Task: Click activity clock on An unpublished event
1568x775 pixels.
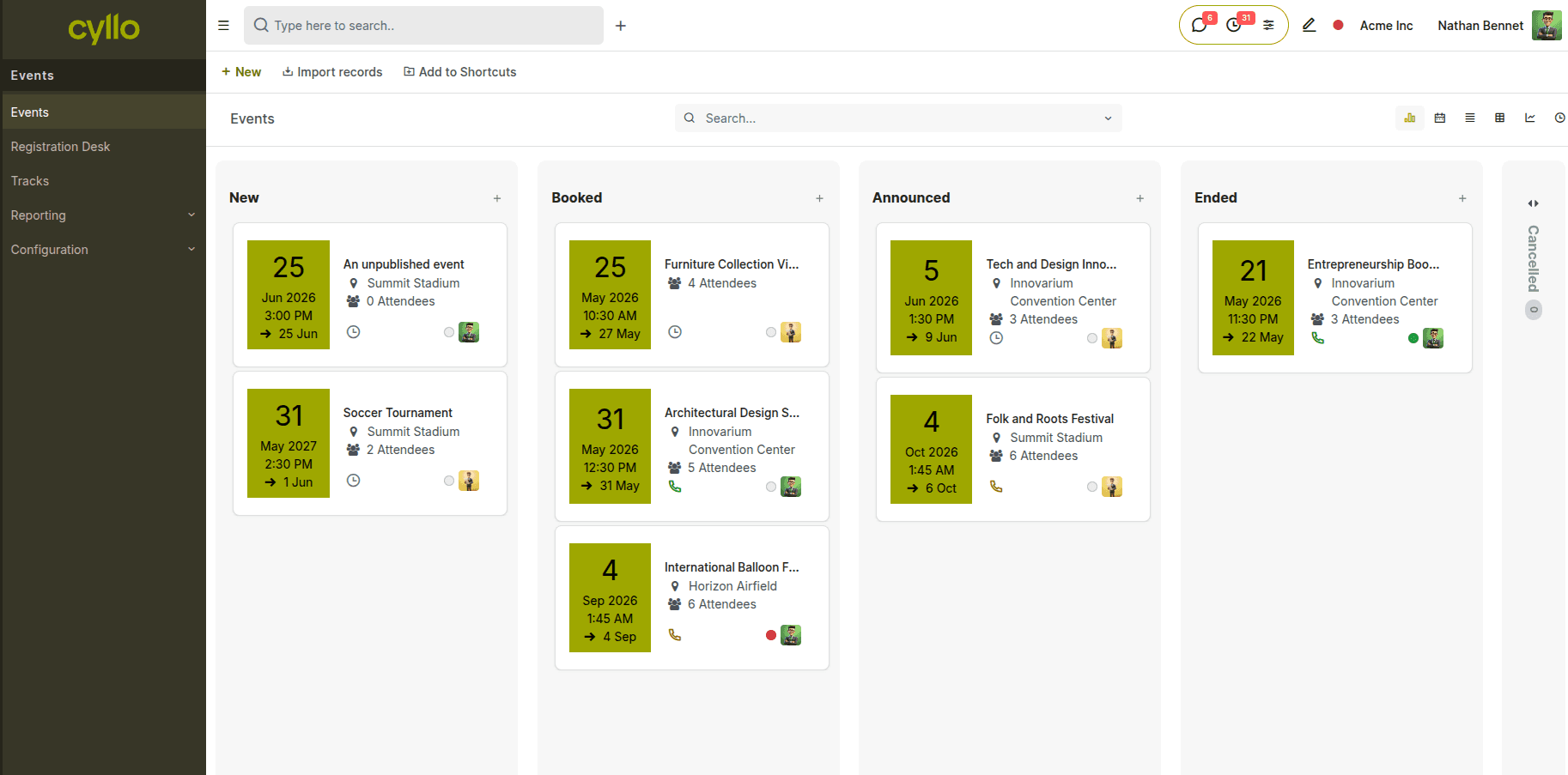Action: 353,332
